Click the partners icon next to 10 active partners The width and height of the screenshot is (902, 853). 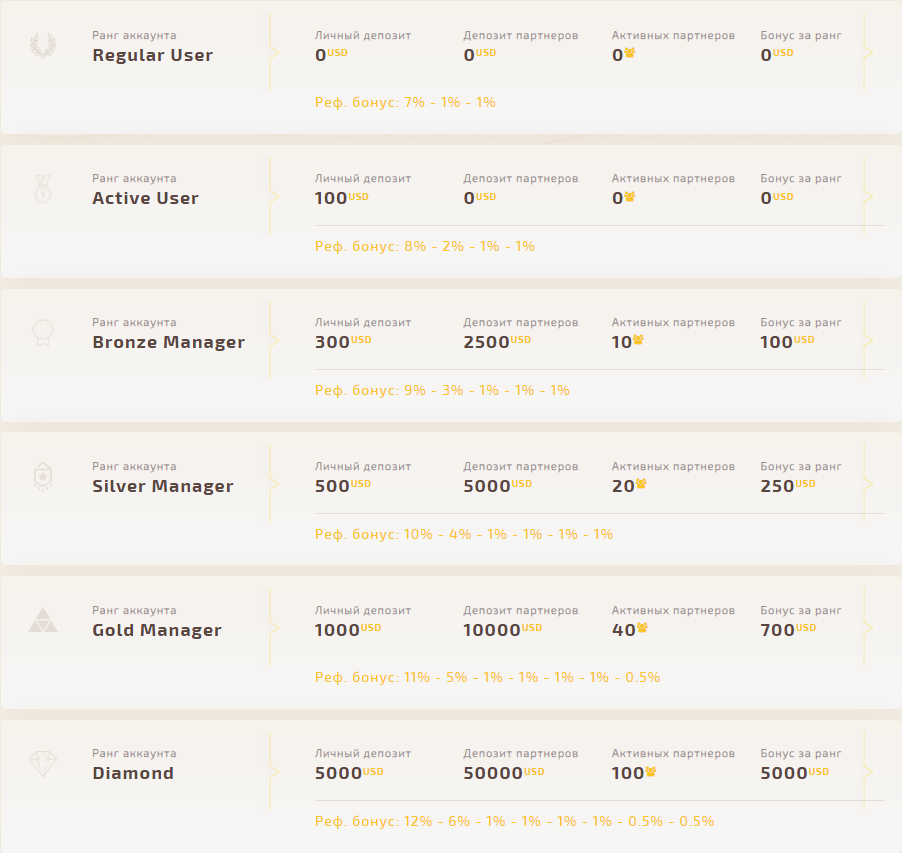(x=639, y=340)
